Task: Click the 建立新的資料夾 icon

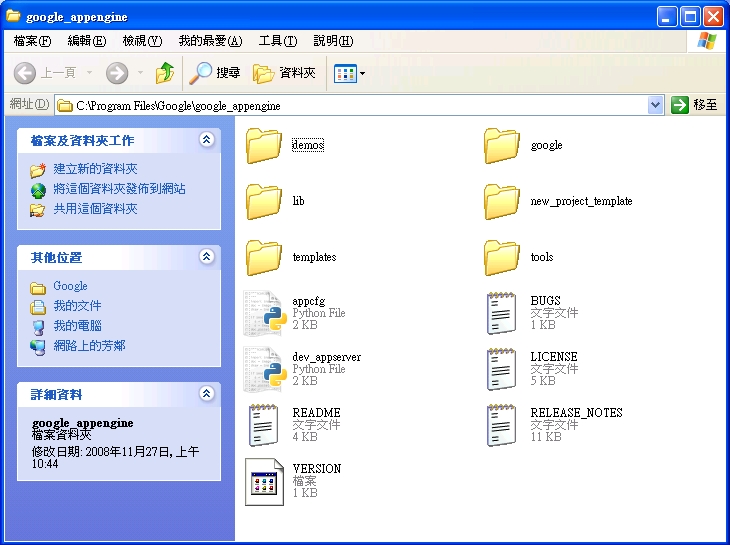Action: click(x=38, y=170)
